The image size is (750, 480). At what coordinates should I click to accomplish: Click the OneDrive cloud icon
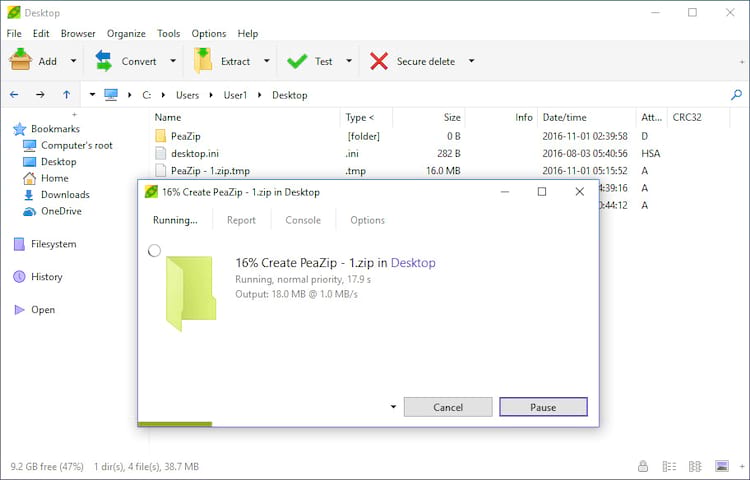[29, 211]
